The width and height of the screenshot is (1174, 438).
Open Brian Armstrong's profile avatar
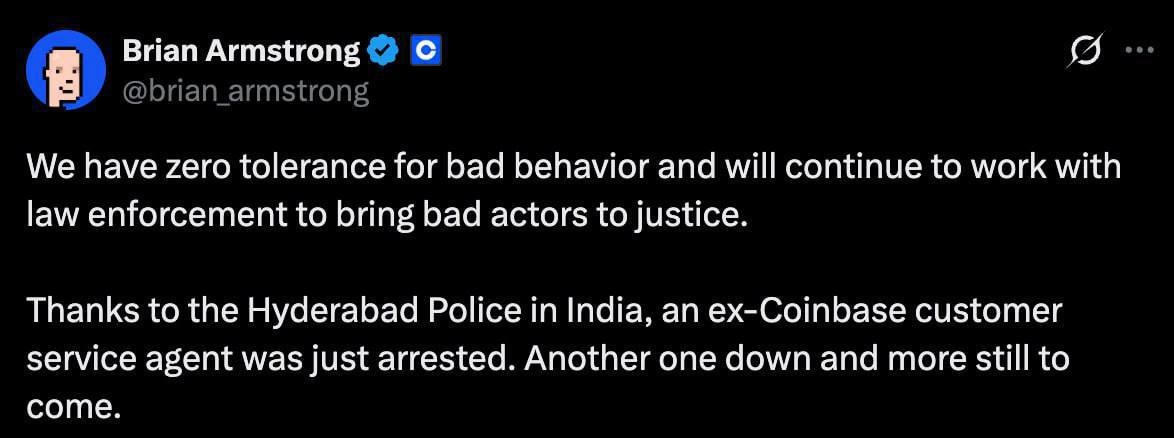(66, 69)
